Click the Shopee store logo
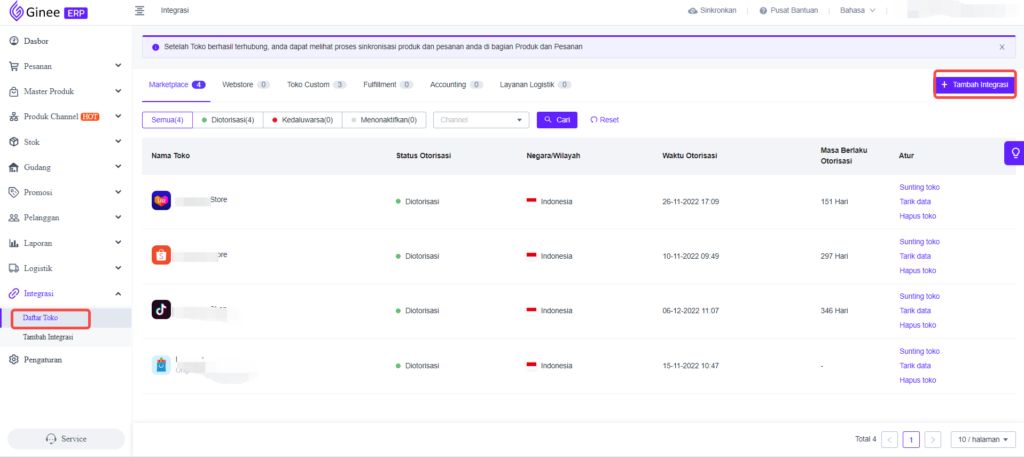1024x457 pixels. click(x=161, y=255)
